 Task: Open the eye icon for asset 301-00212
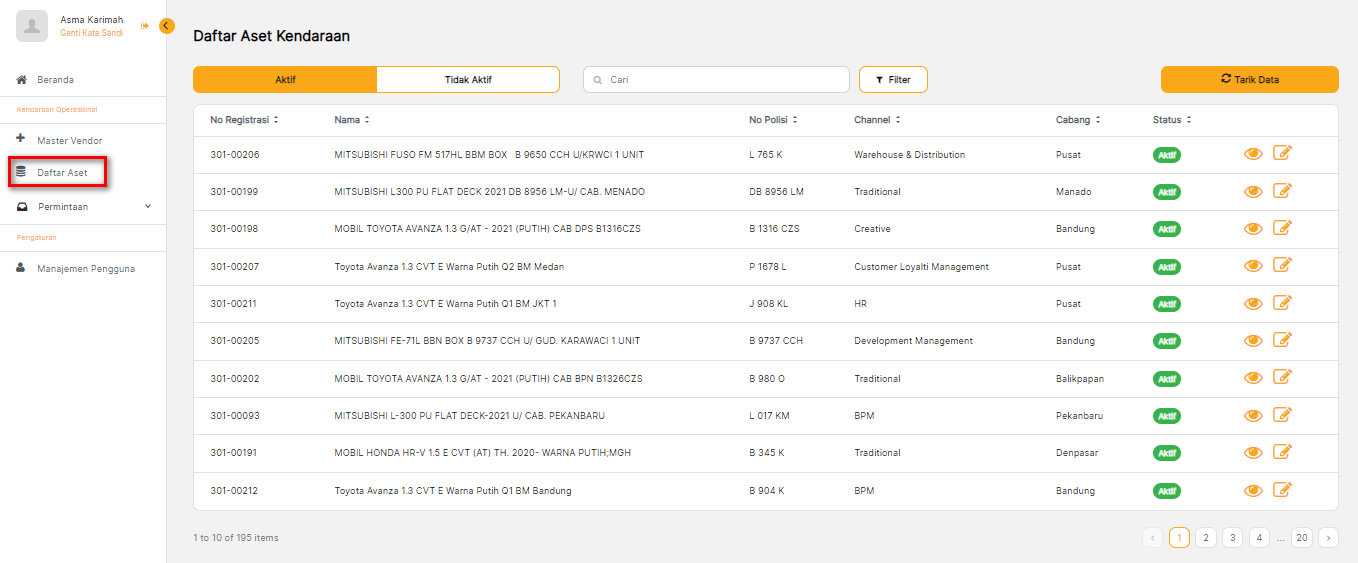[1253, 490]
